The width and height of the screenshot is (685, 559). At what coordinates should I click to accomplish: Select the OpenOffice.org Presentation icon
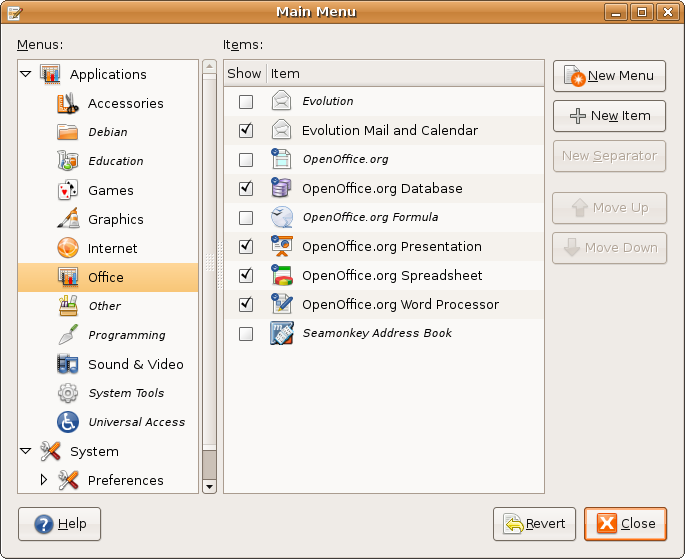pos(281,246)
